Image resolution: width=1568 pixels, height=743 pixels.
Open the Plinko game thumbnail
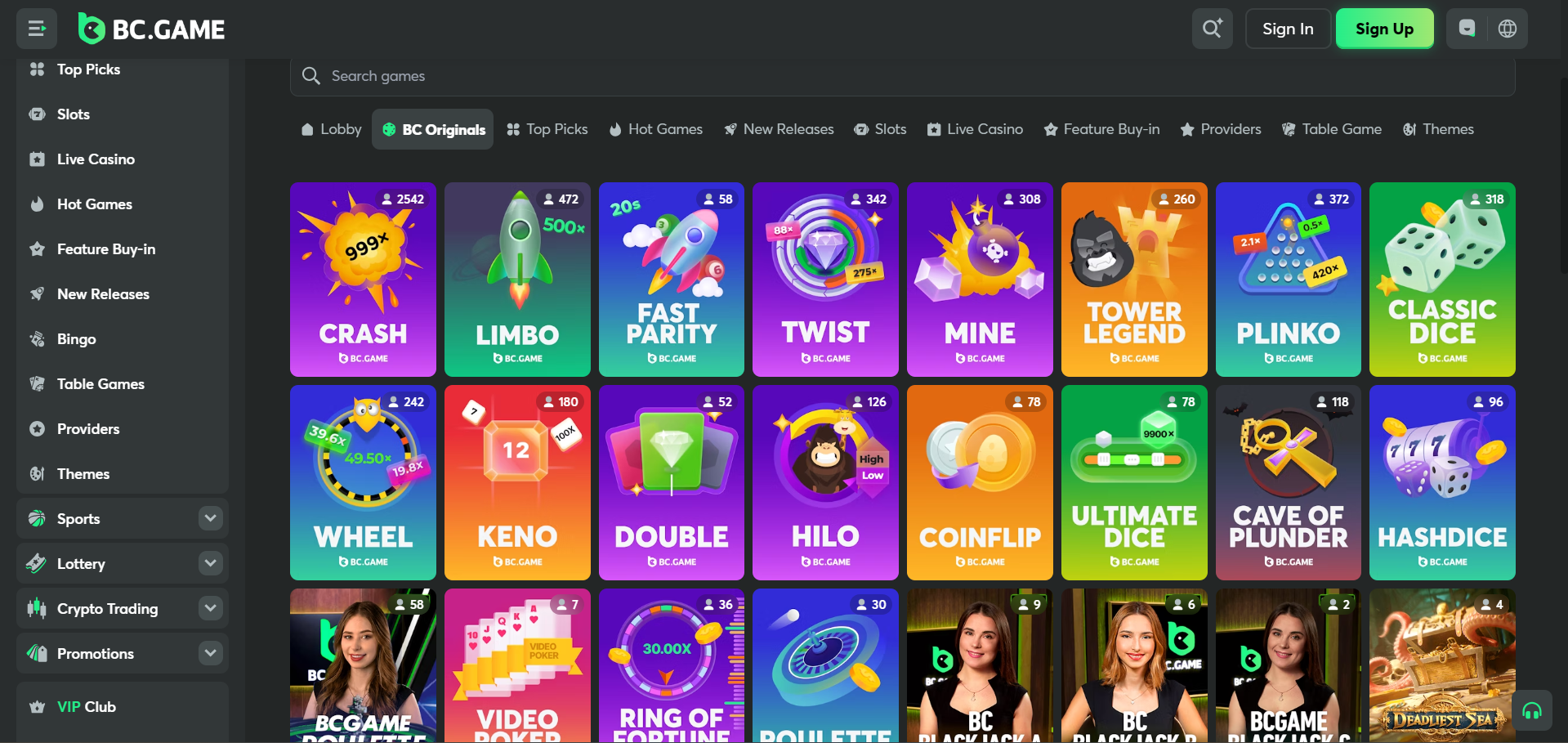click(1288, 280)
